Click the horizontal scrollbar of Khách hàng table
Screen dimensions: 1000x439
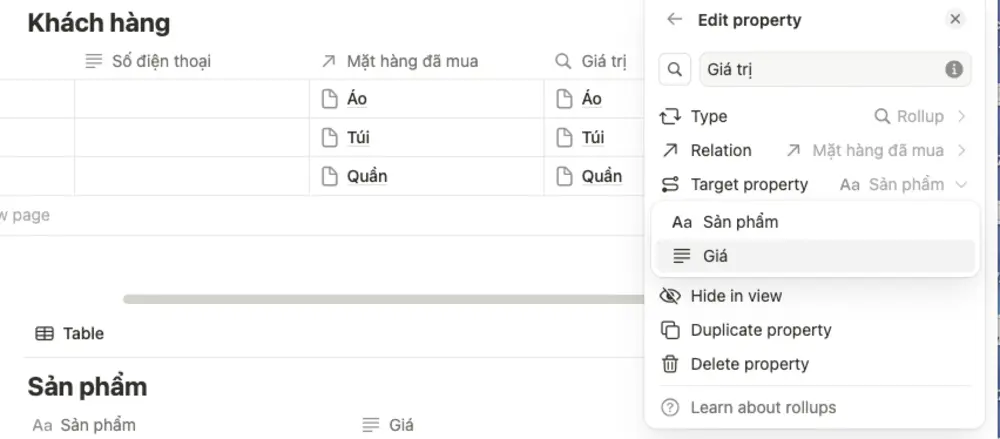(x=383, y=299)
